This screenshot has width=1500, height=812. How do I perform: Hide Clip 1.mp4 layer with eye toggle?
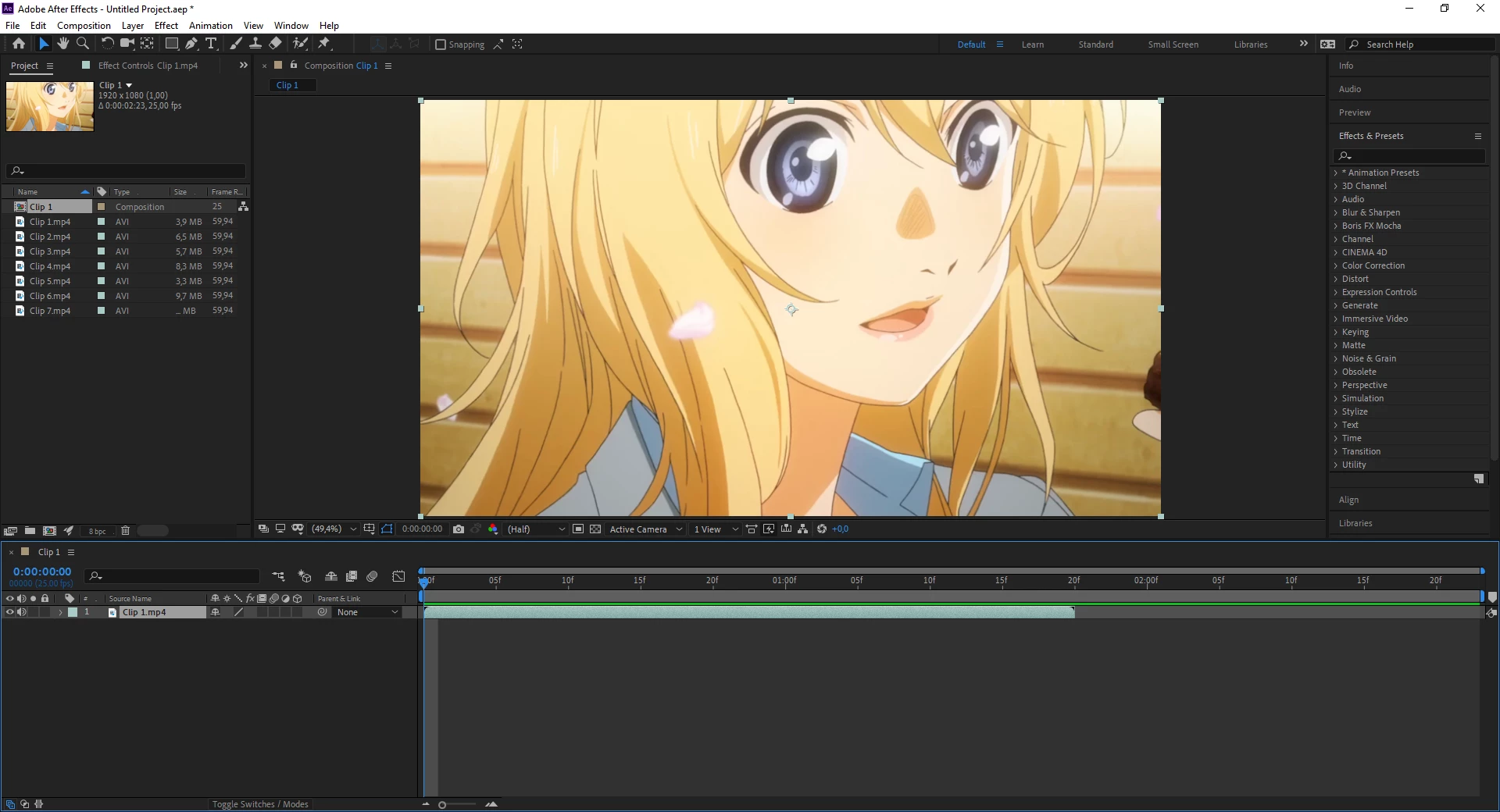pyautogui.click(x=10, y=612)
